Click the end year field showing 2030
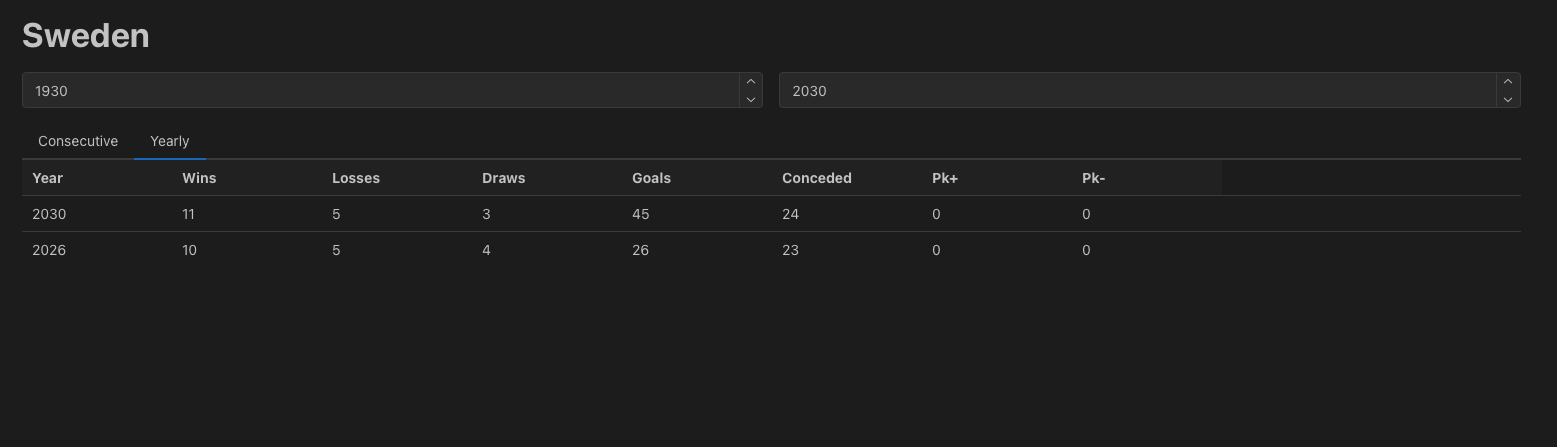1557x447 pixels. click(1136, 91)
